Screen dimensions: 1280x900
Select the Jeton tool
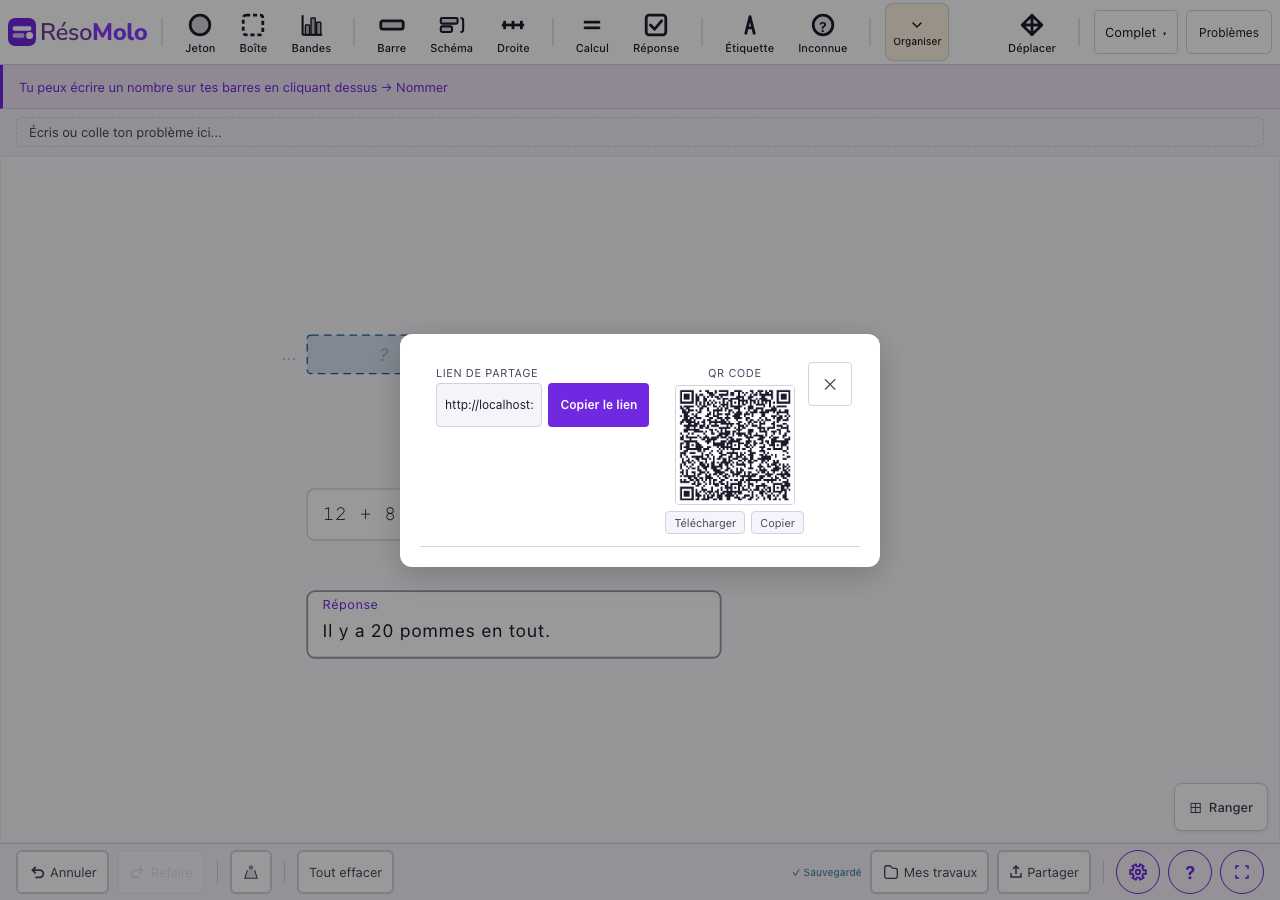pyautogui.click(x=200, y=33)
